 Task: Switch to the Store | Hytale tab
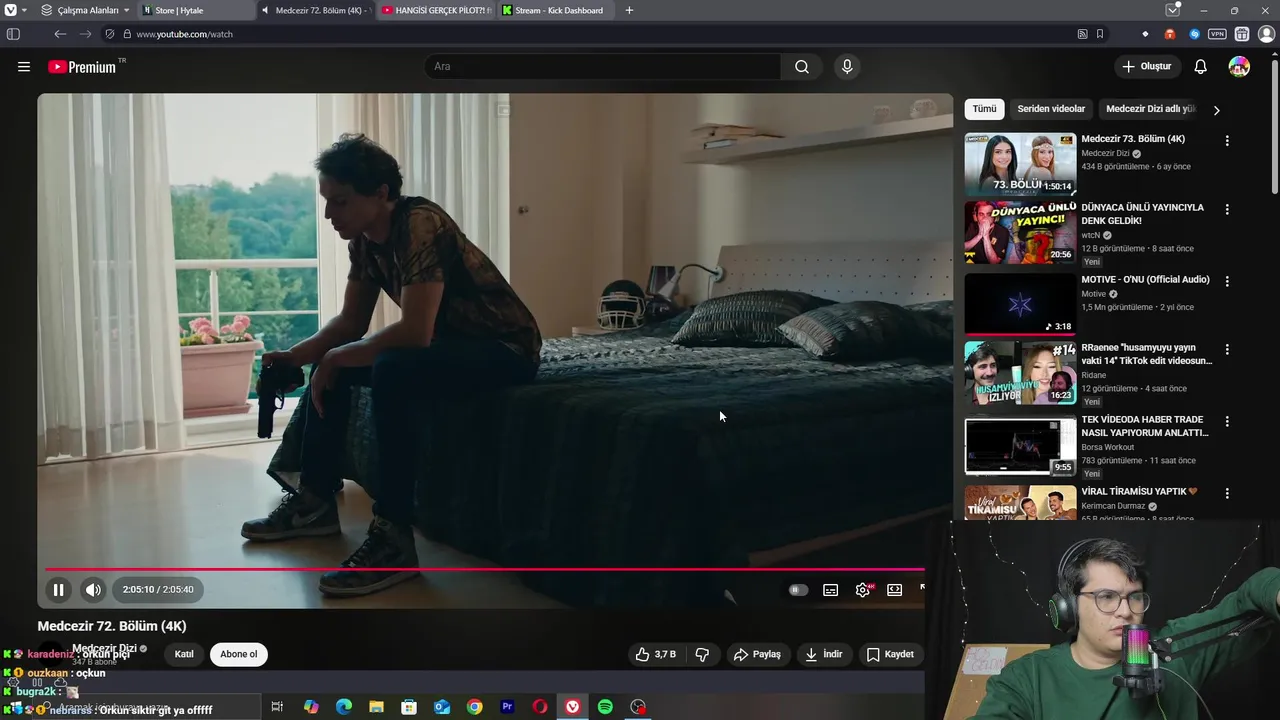tap(196, 10)
